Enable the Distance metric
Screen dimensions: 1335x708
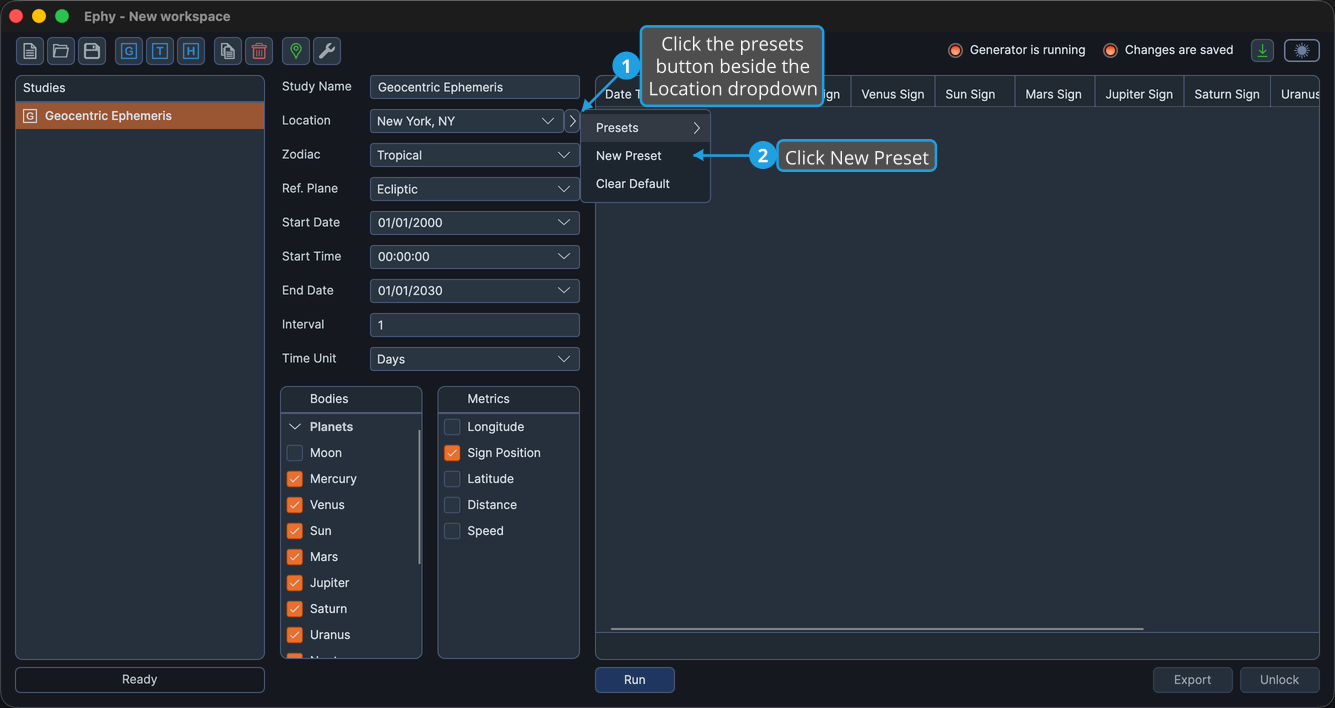coord(452,505)
